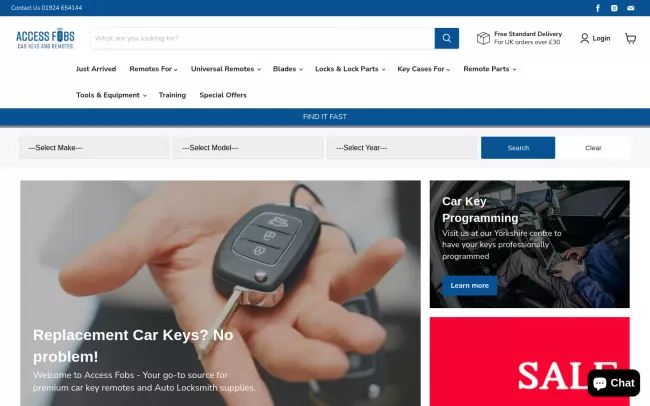Go to Just Arrived
Screen dimensions: 650x406
pyautogui.click(x=96, y=69)
